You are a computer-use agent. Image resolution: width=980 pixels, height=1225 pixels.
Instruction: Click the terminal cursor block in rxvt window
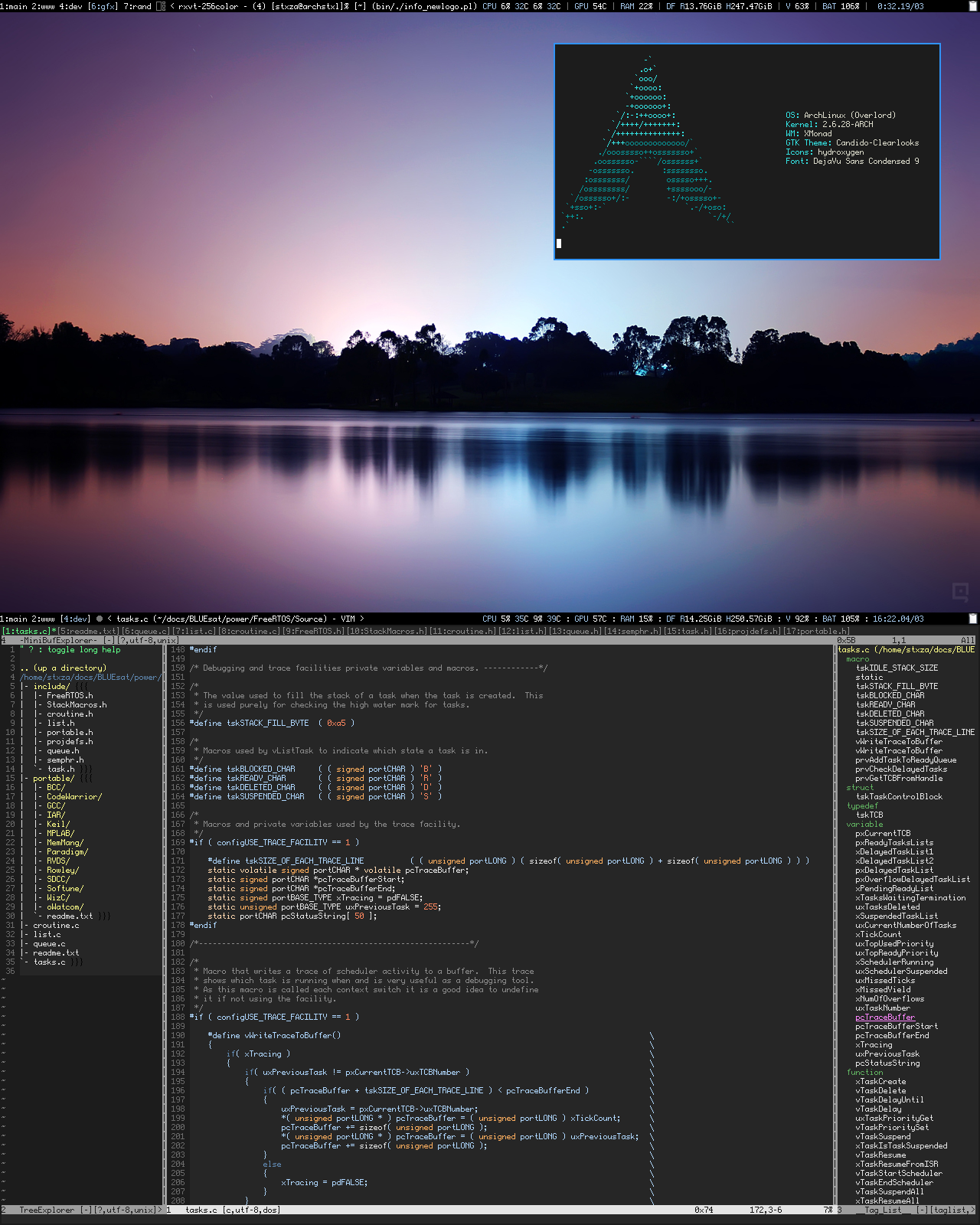coord(559,243)
